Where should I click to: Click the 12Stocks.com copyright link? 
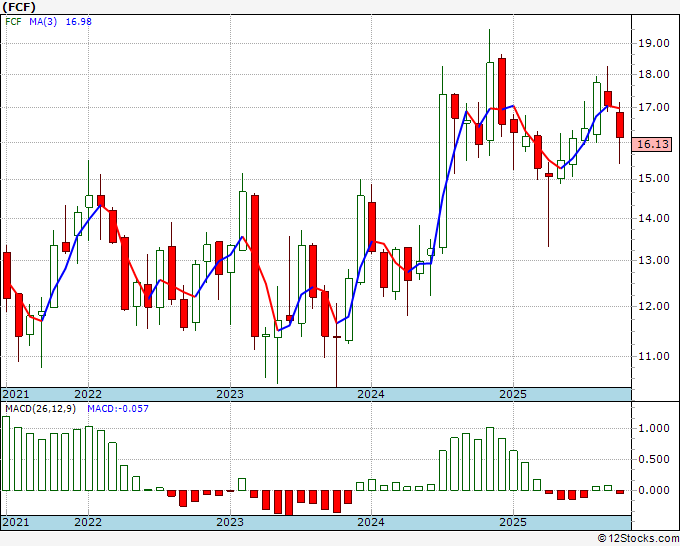pos(638,539)
